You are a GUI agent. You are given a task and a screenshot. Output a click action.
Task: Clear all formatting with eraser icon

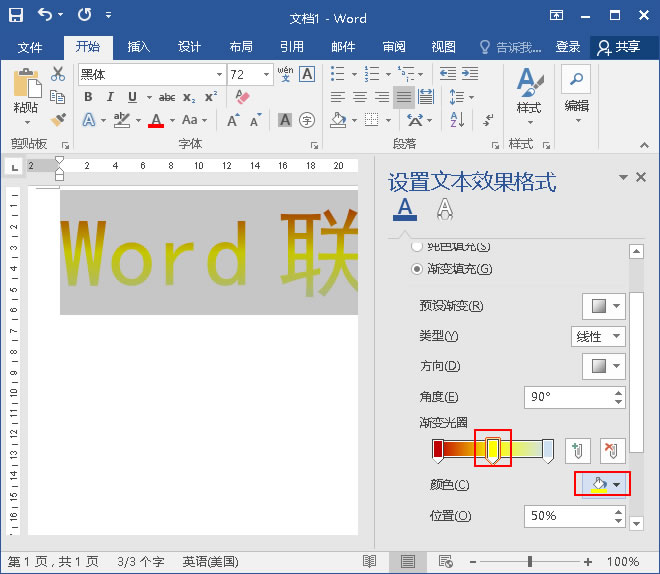242,97
